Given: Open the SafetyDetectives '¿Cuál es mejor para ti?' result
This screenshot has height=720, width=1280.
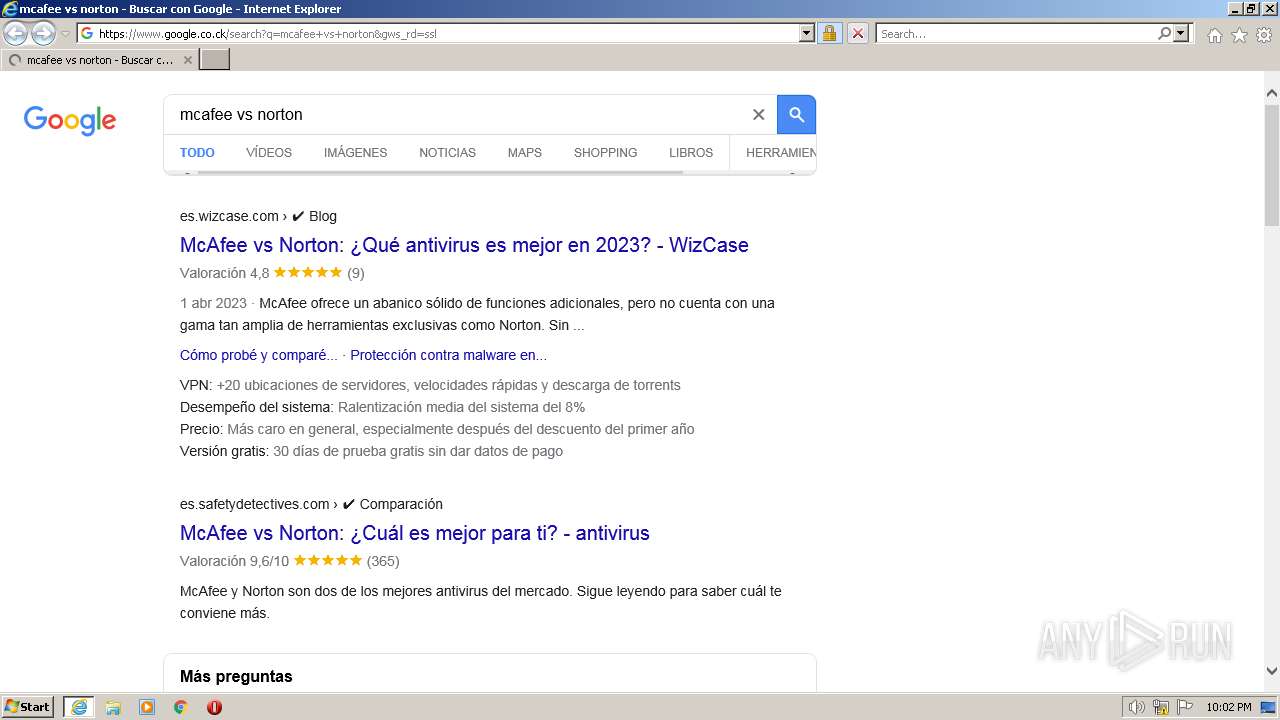Looking at the screenshot, I should [415, 533].
